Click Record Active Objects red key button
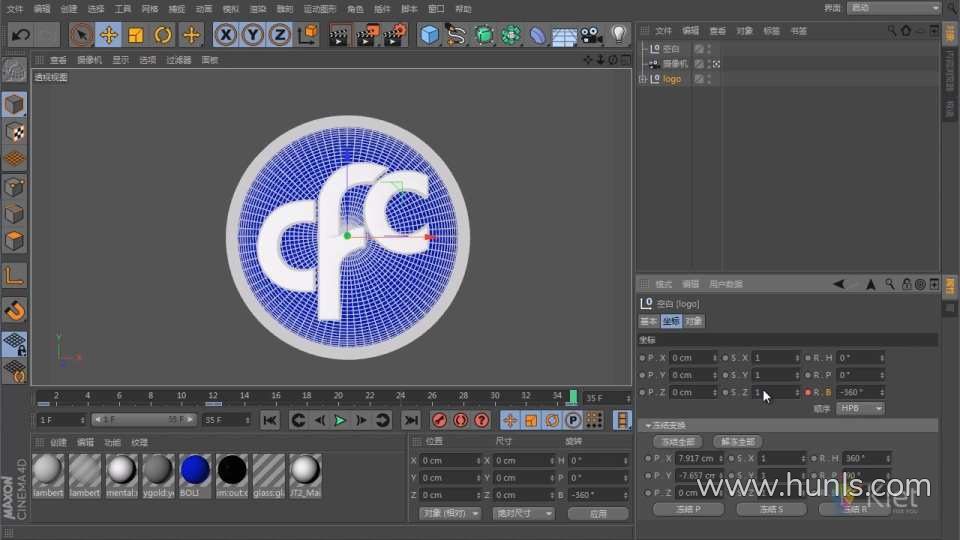Screen dimensions: 960x540 click(x=439, y=420)
